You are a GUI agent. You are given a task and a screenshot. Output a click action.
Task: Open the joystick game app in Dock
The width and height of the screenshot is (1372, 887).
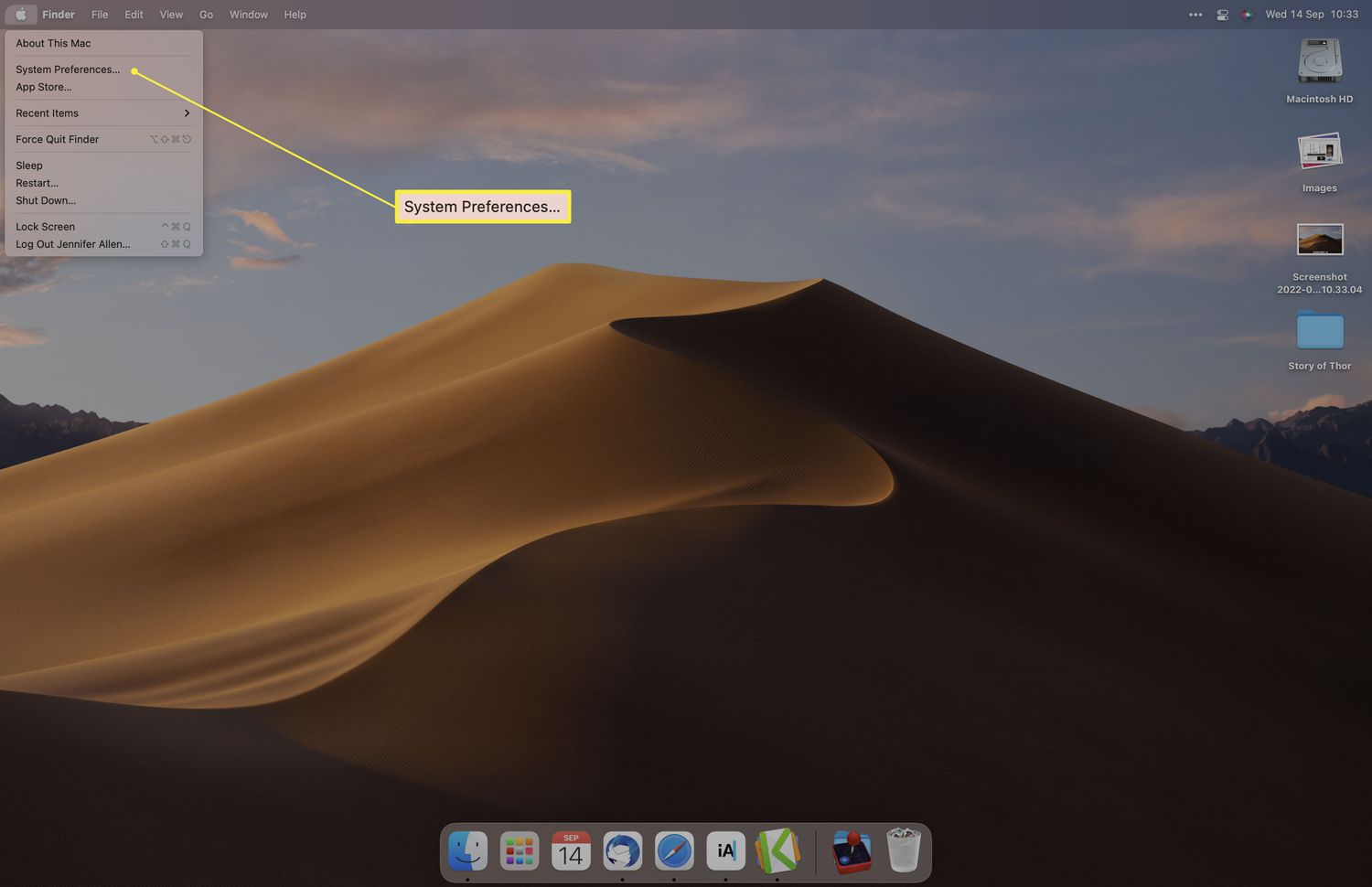point(852,851)
